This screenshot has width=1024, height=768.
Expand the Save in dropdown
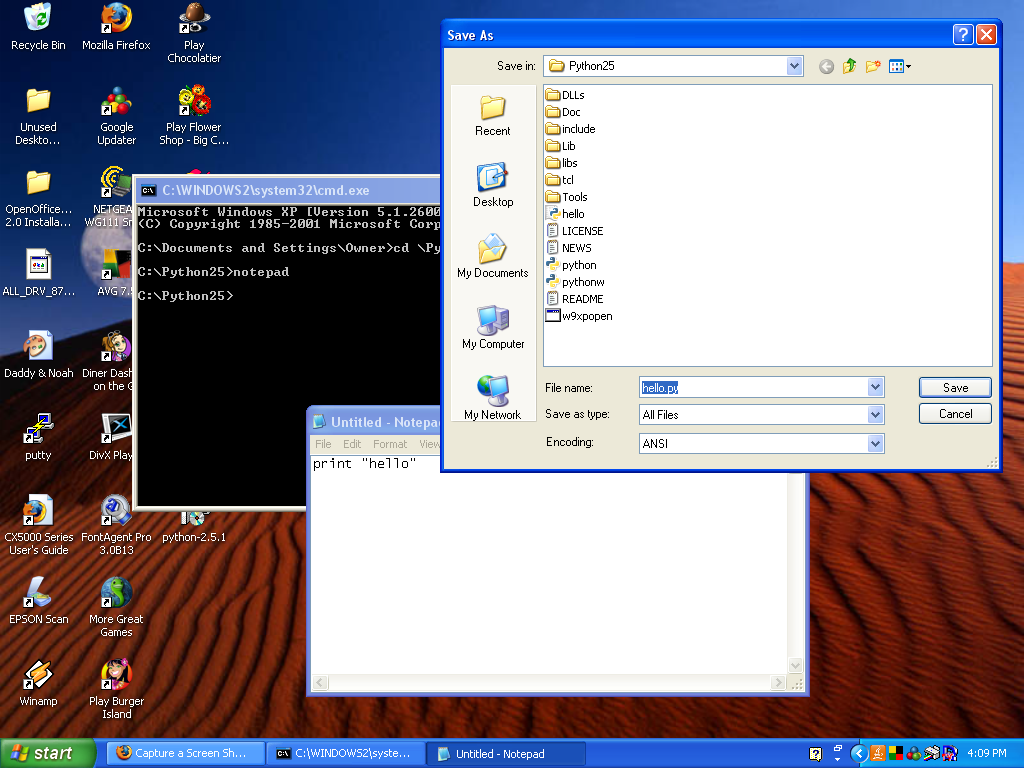794,67
